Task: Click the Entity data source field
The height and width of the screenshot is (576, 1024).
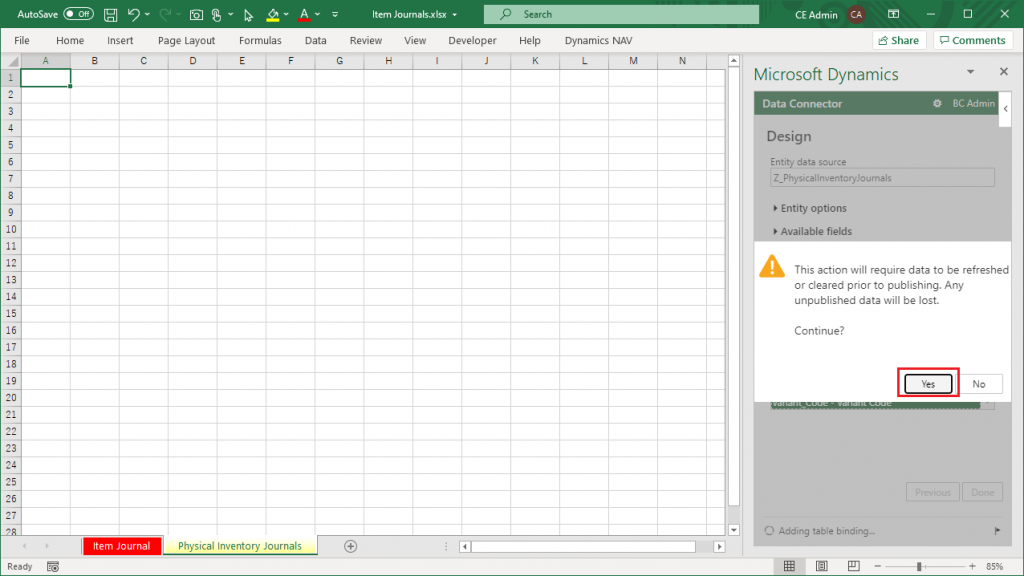Action: (x=882, y=178)
